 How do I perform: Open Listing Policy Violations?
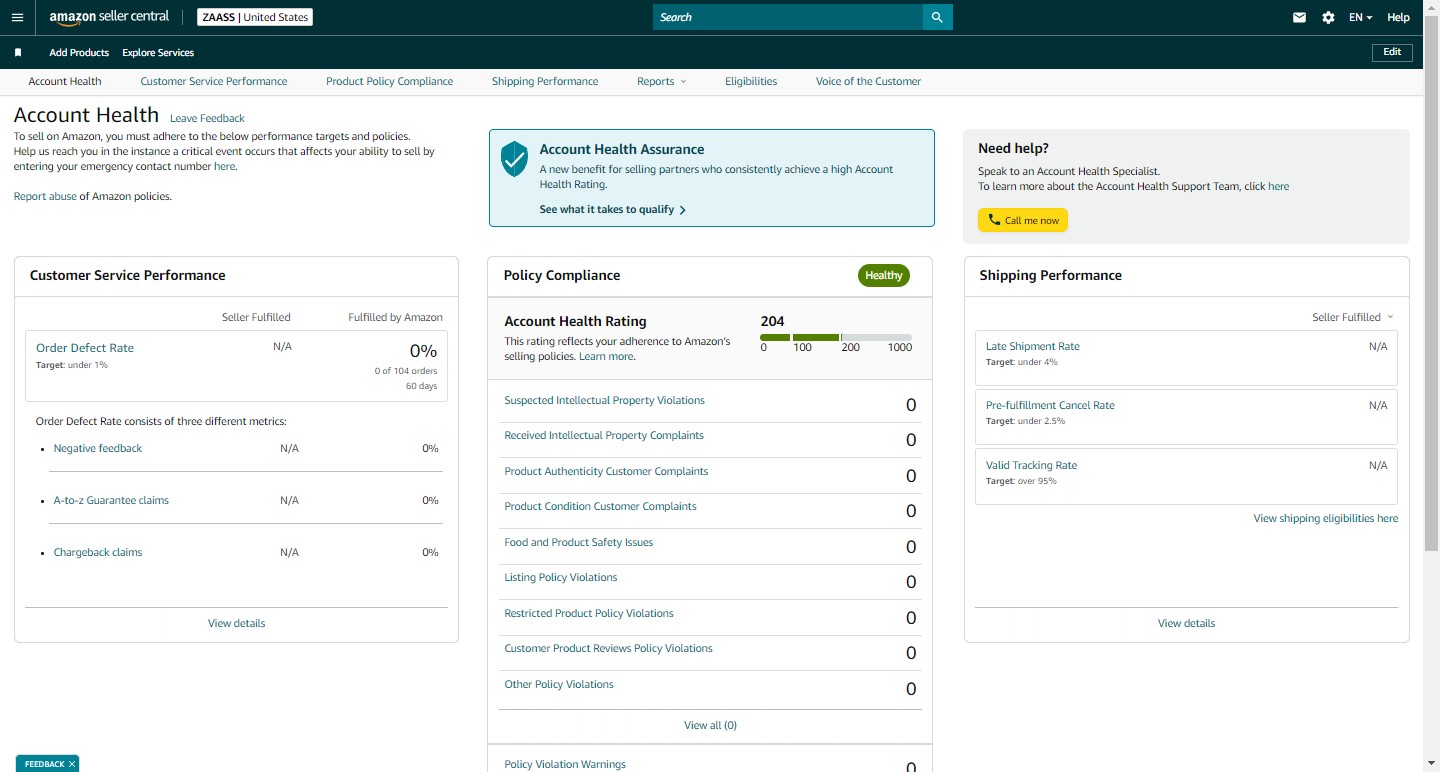(x=561, y=577)
